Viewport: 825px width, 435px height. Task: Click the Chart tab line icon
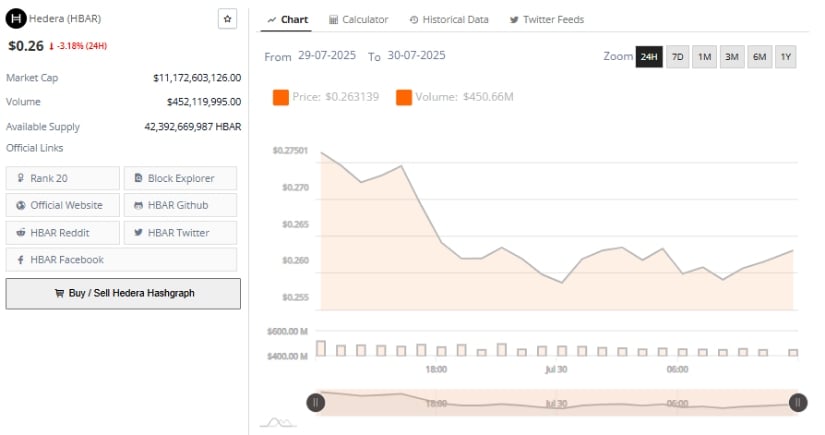(271, 20)
